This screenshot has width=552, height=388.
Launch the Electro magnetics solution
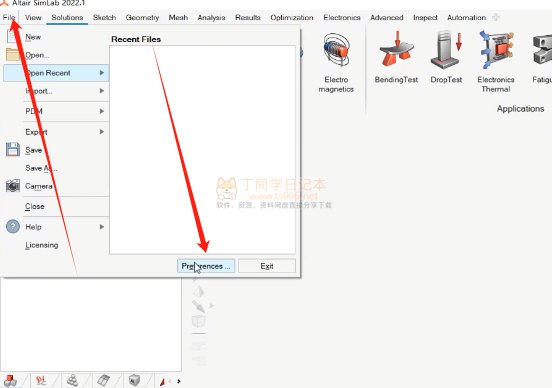336,63
